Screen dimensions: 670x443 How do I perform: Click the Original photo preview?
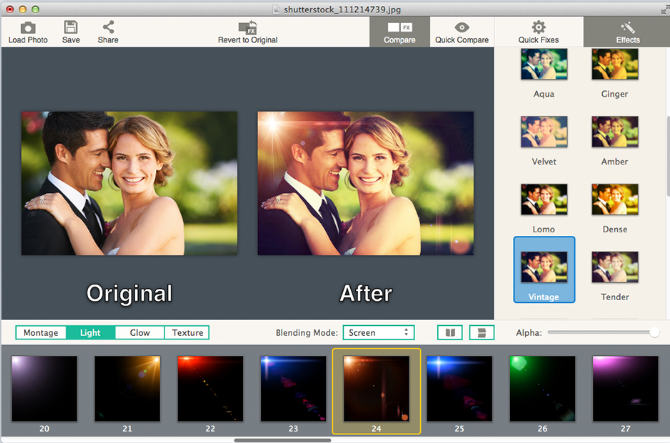tap(129, 183)
